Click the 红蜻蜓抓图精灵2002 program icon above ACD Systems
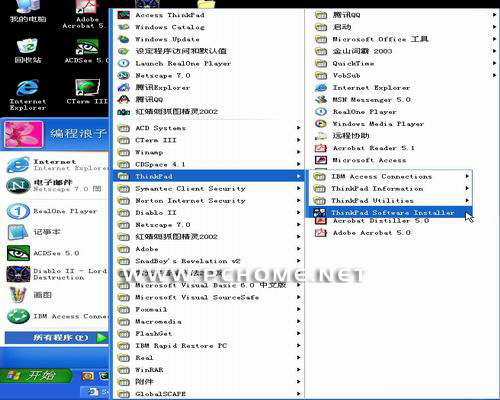Screen dimensions: 500x400 (x=123, y=112)
